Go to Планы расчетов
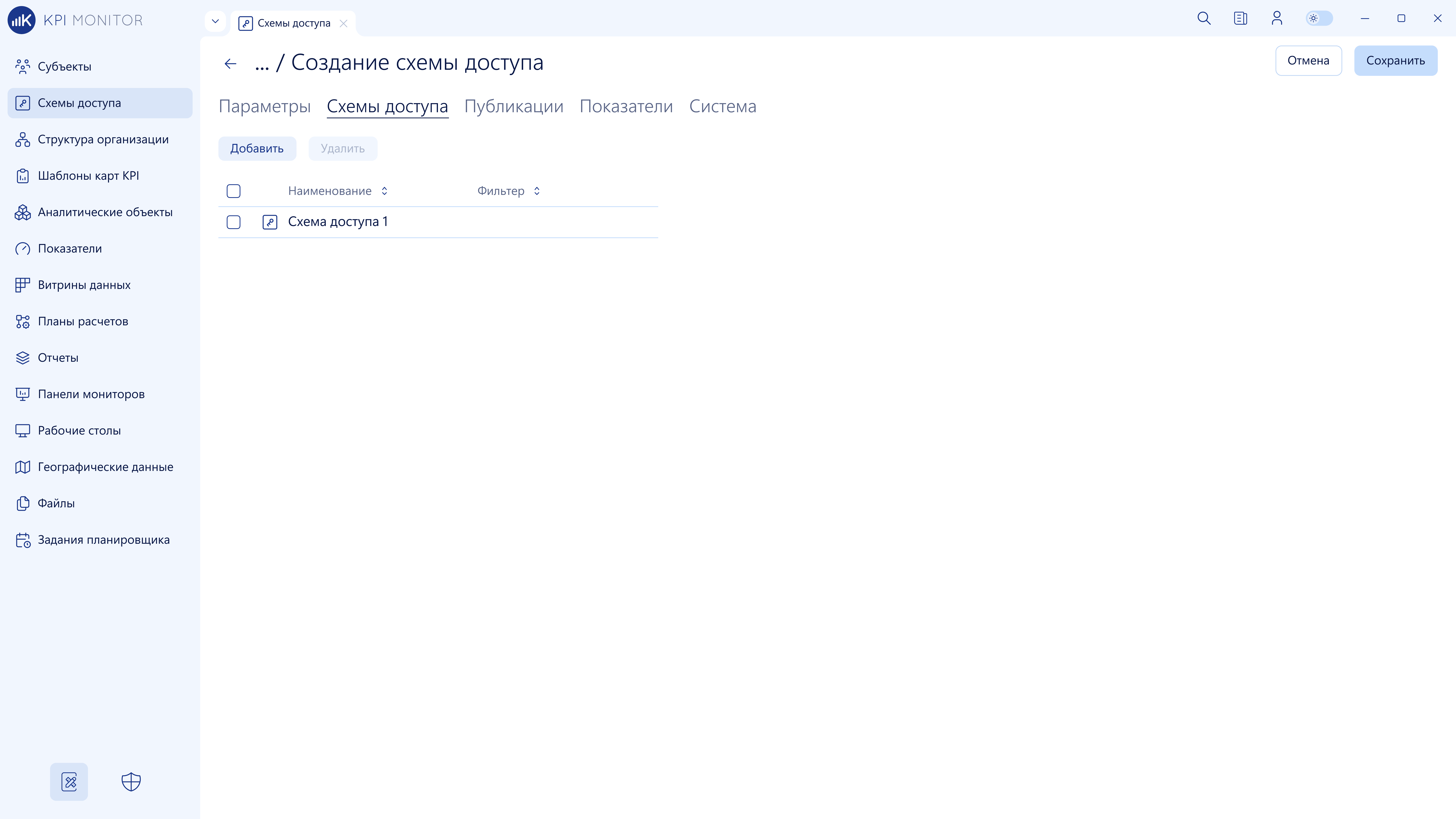 click(x=100, y=322)
